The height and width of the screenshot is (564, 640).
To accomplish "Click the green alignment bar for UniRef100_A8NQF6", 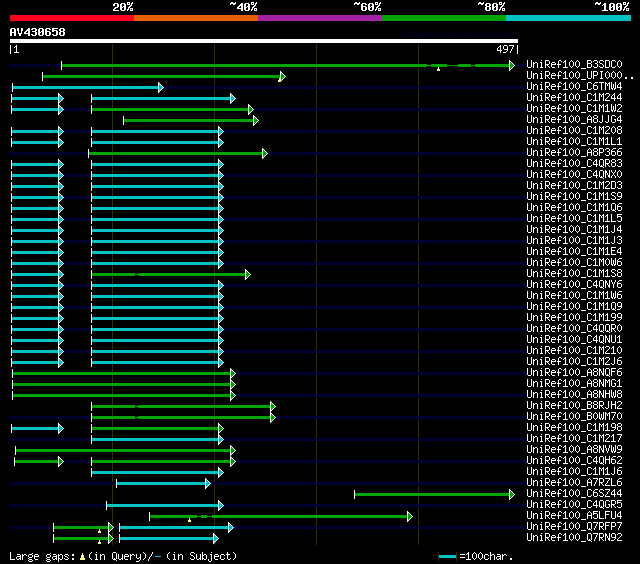I will [120, 373].
